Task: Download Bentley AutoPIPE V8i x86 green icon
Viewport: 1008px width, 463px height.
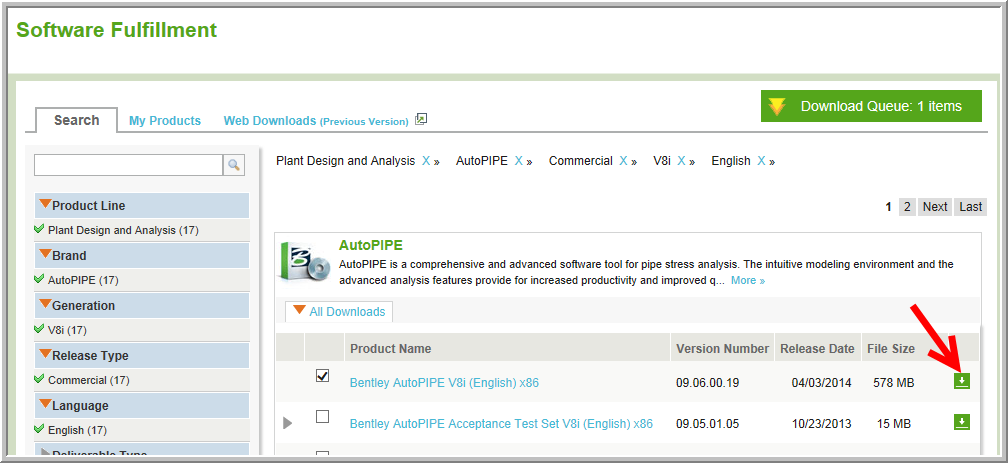Action: [x=962, y=381]
